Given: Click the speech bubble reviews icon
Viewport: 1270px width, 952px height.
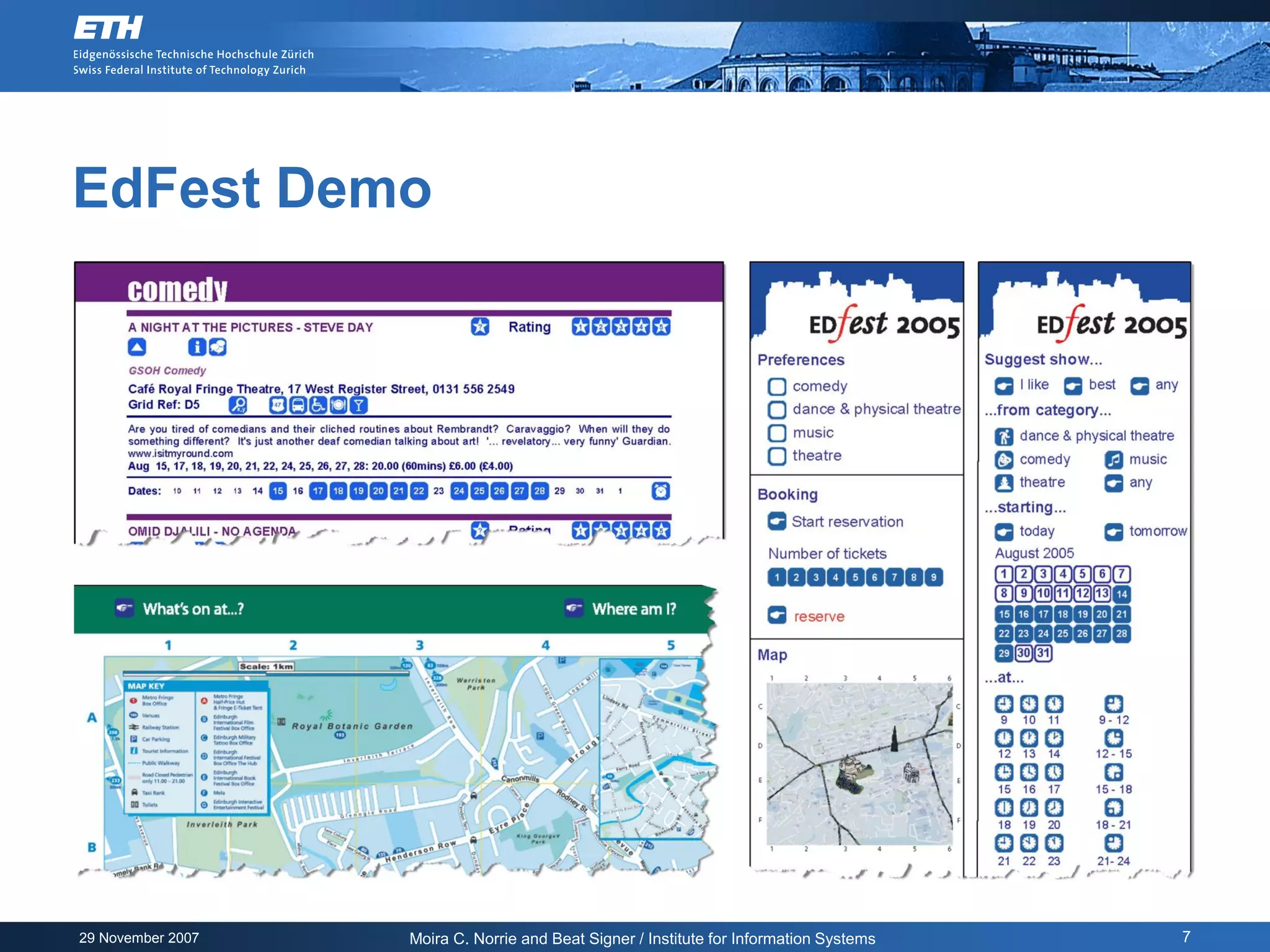Looking at the screenshot, I should click(x=218, y=347).
